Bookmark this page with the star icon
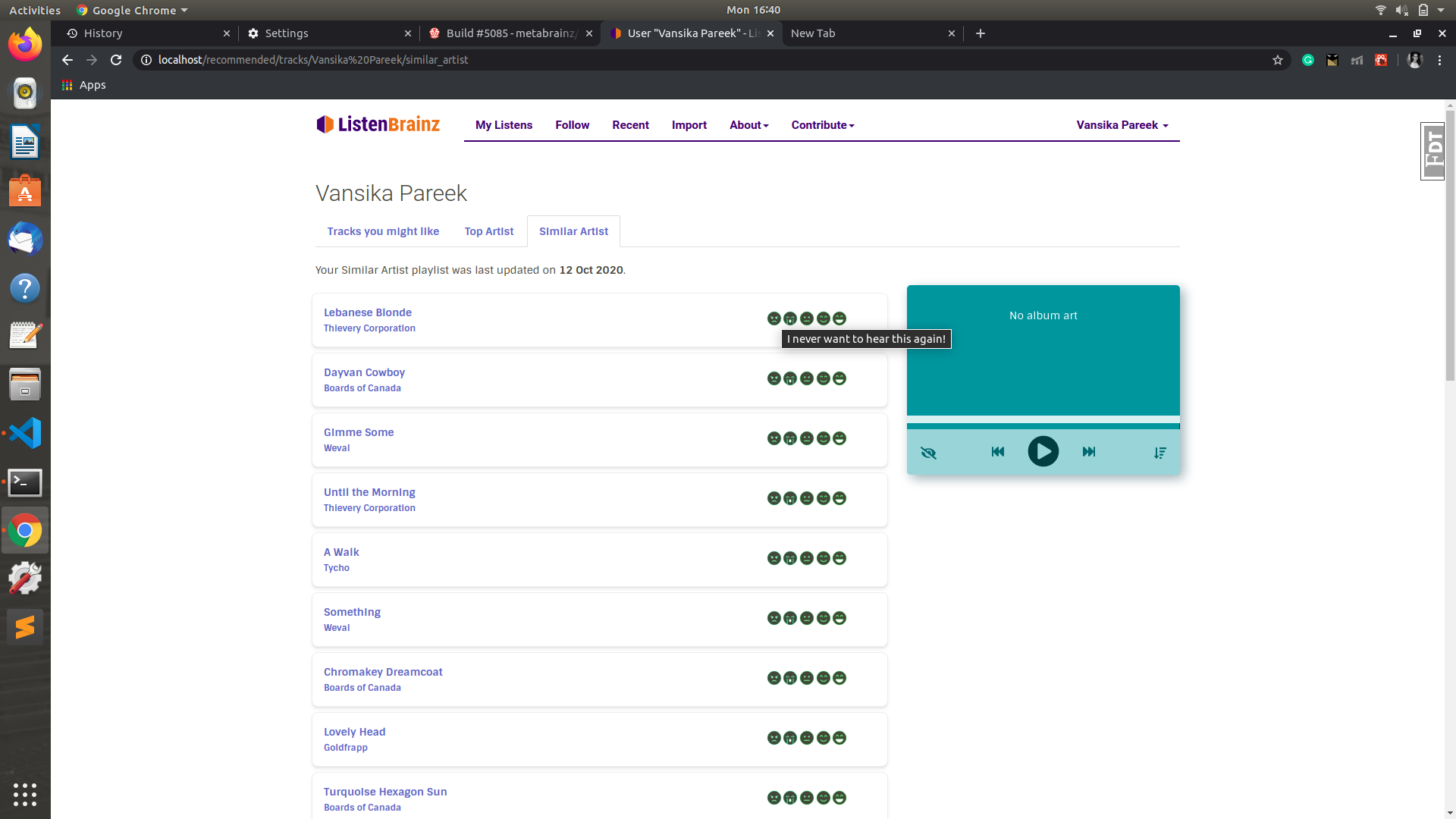This screenshot has width=1456, height=819. [1277, 60]
